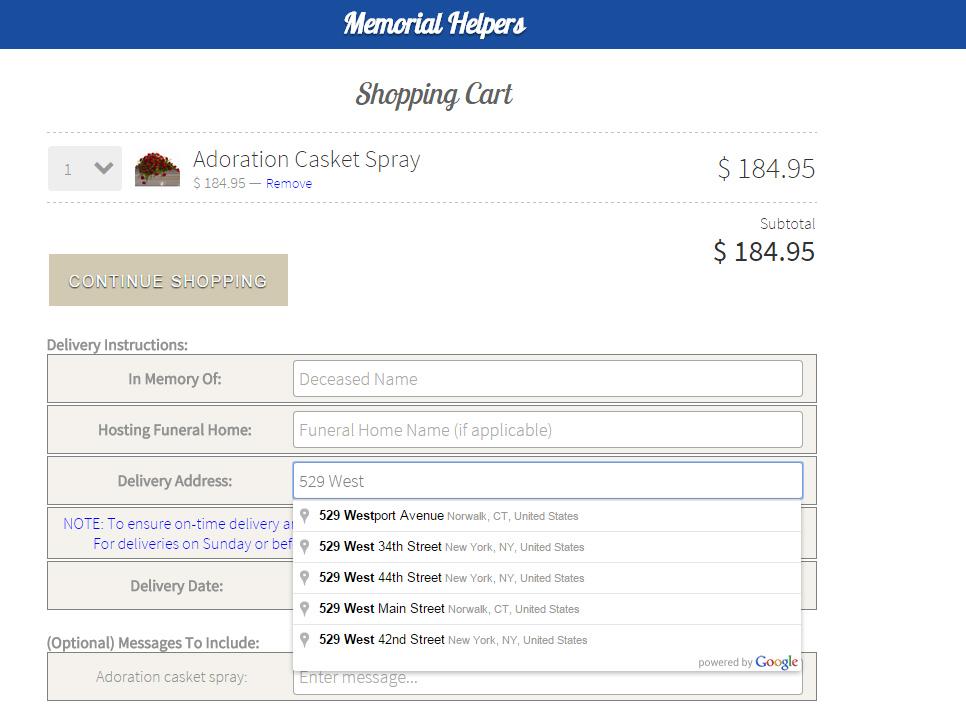Click the Adoration casket spray message label
This screenshot has height=709, width=966.
coord(171,677)
